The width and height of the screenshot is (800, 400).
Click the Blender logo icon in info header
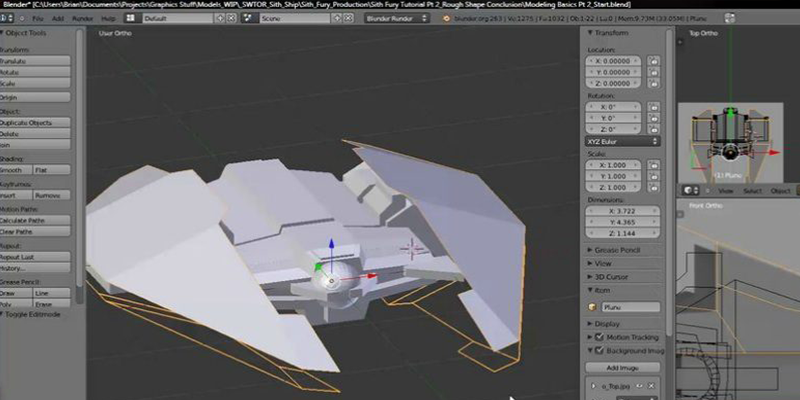tap(447, 18)
